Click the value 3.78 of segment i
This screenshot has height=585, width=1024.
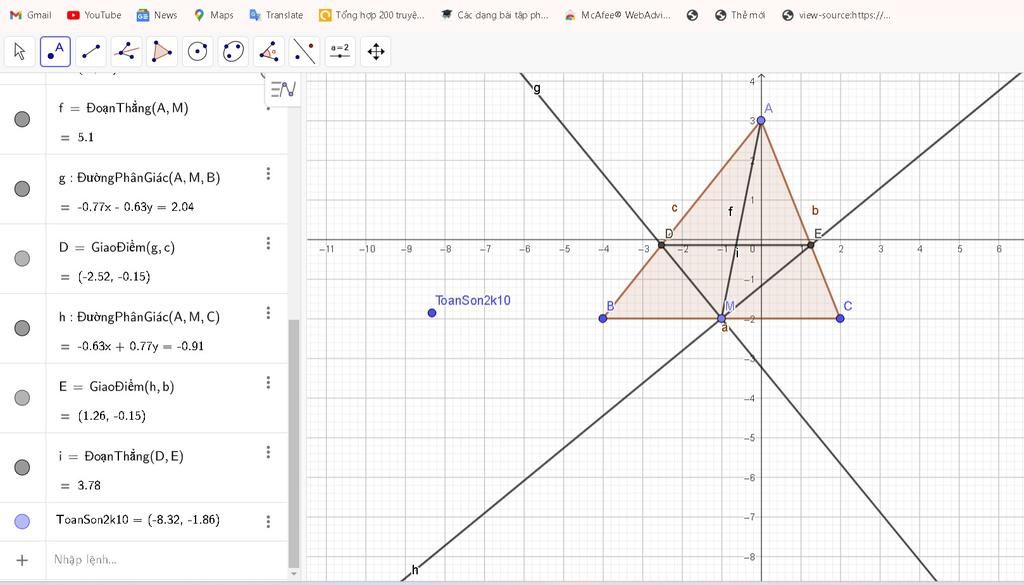[89, 486]
